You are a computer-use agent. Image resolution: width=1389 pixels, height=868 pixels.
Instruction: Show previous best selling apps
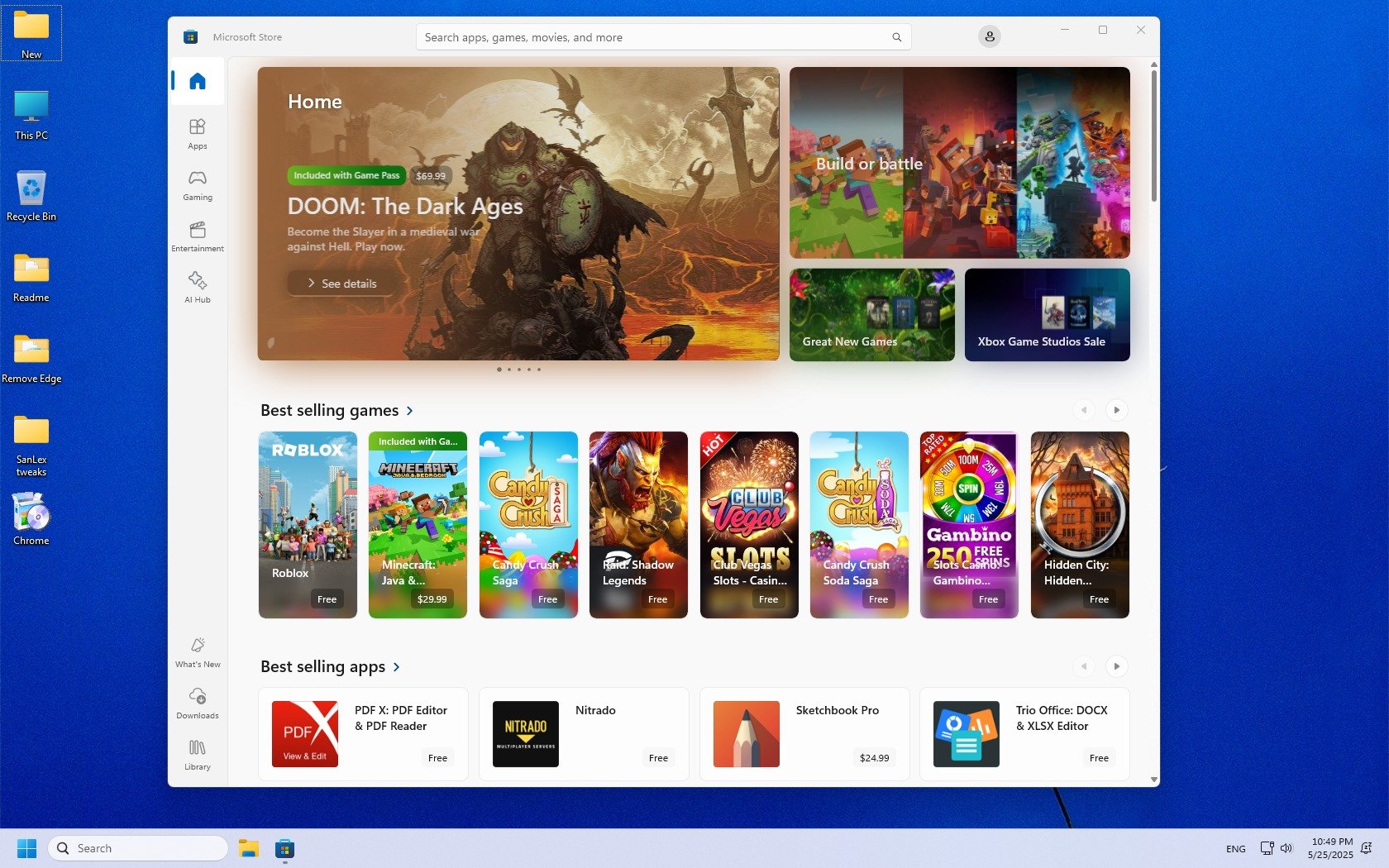point(1083,666)
